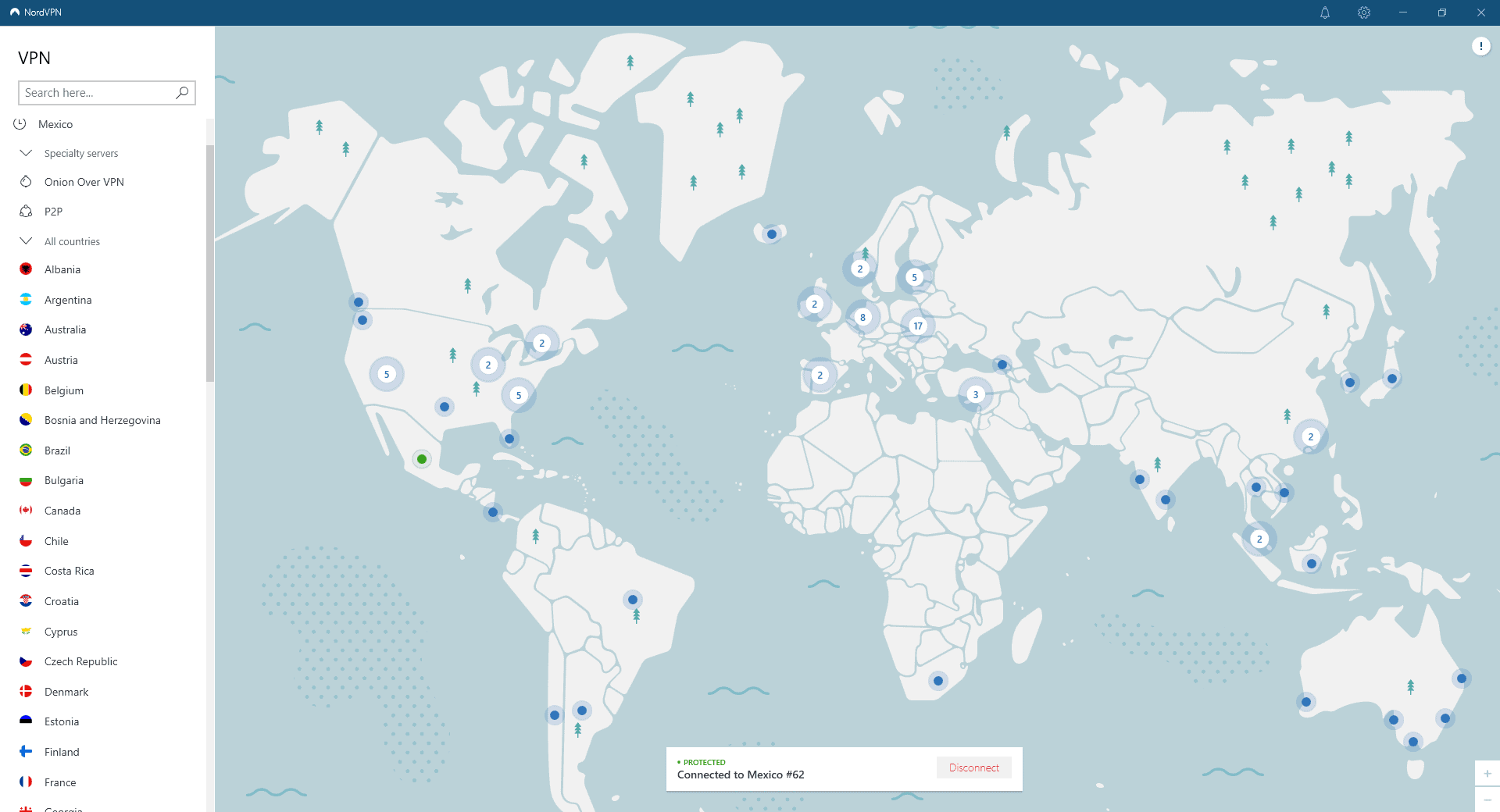Minimize the NordVPN window
This screenshot has width=1500, height=812.
point(1403,12)
